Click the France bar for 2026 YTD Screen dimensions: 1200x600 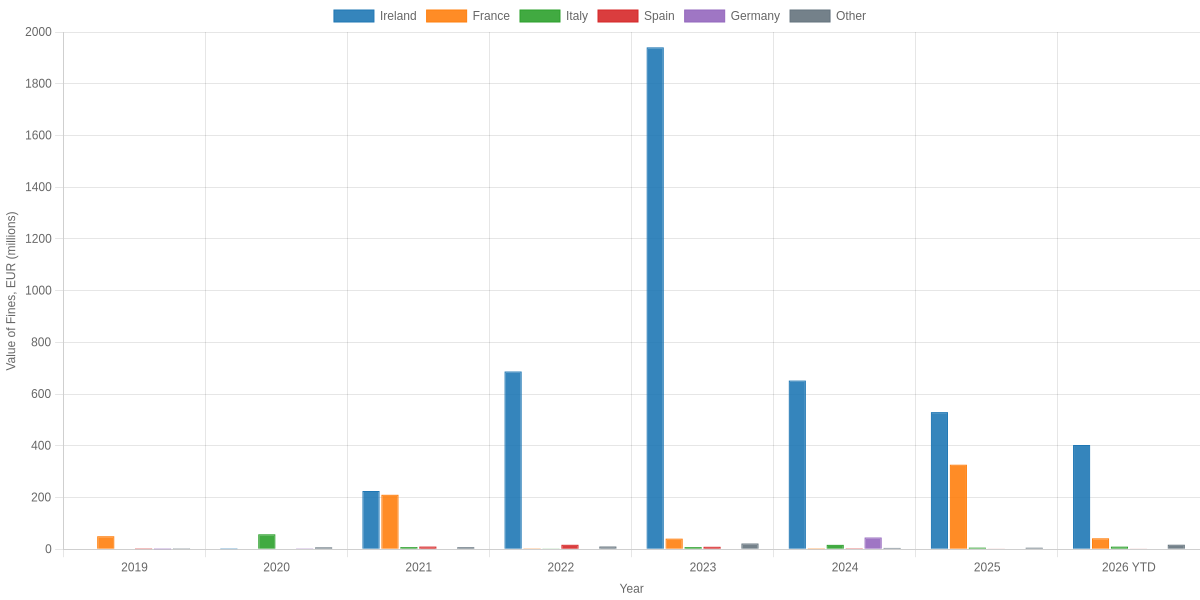coord(1100,544)
